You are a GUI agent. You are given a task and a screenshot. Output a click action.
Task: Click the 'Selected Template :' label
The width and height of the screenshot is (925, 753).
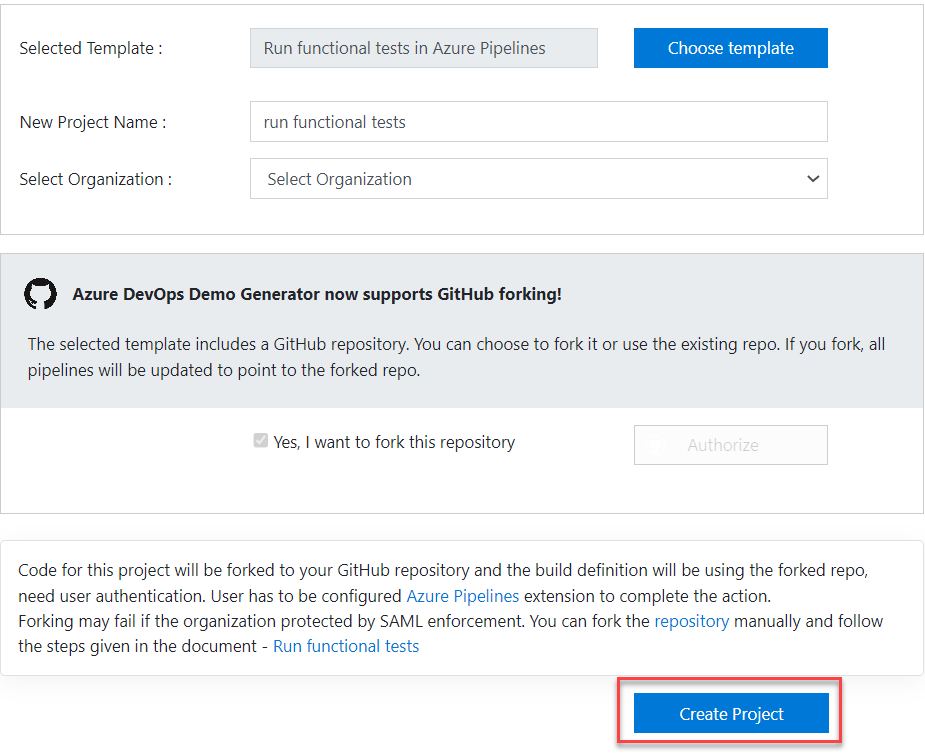pos(91,48)
